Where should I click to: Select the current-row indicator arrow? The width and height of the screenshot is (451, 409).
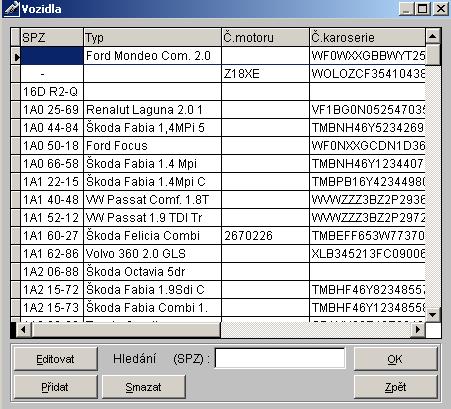pos(16,56)
